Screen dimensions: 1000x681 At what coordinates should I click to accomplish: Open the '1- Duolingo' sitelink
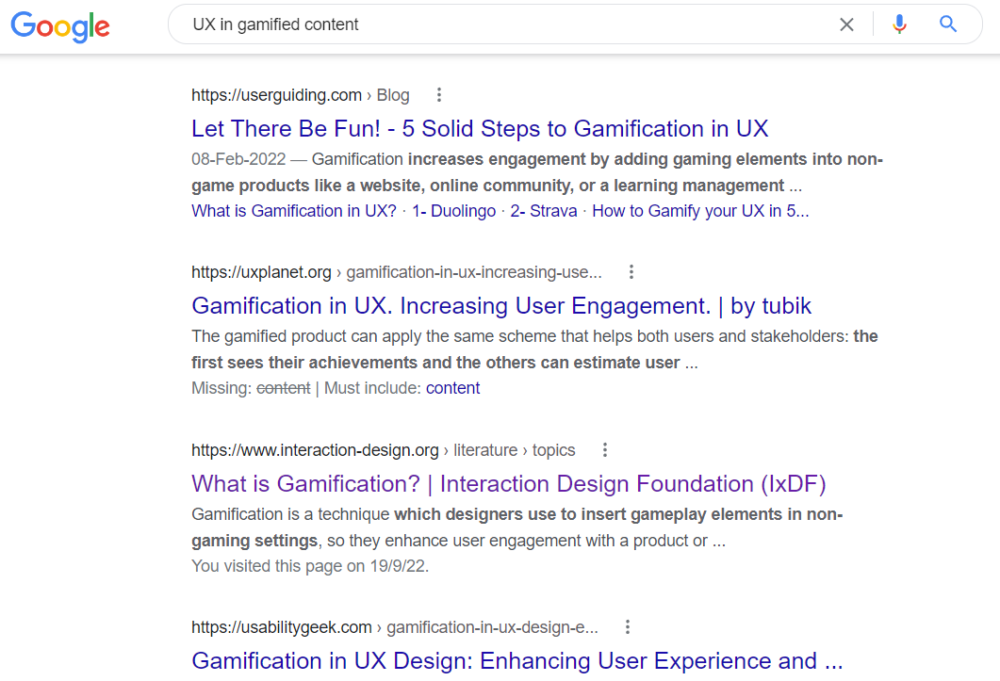tap(453, 211)
